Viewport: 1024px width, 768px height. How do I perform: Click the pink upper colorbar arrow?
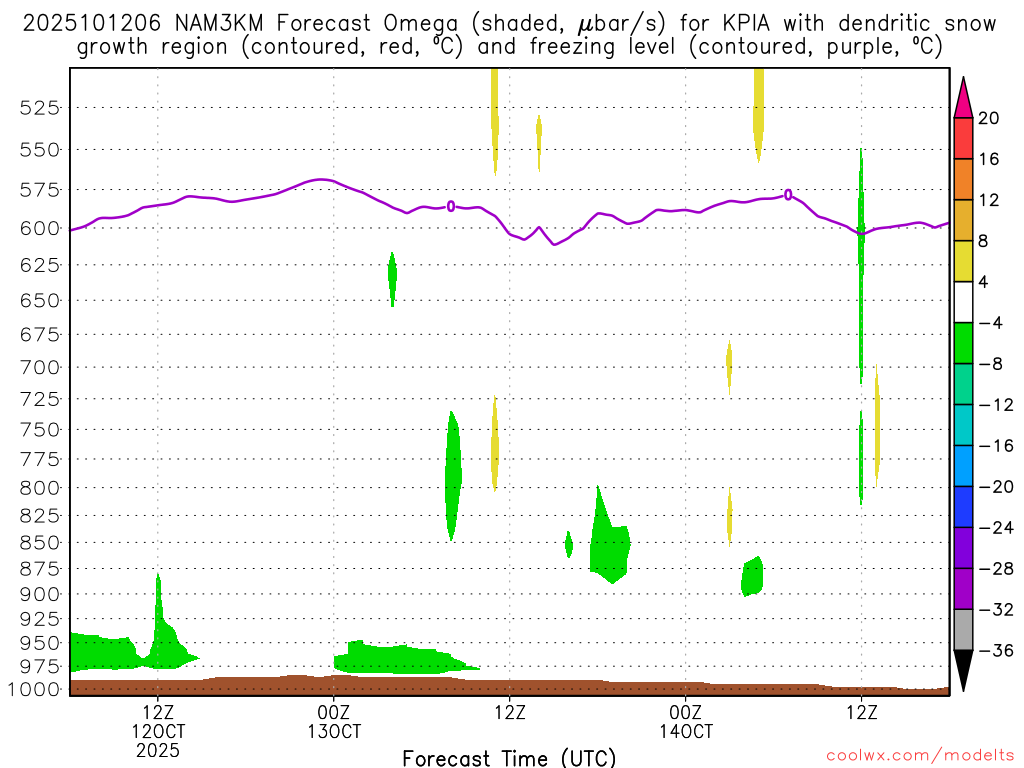point(963,98)
